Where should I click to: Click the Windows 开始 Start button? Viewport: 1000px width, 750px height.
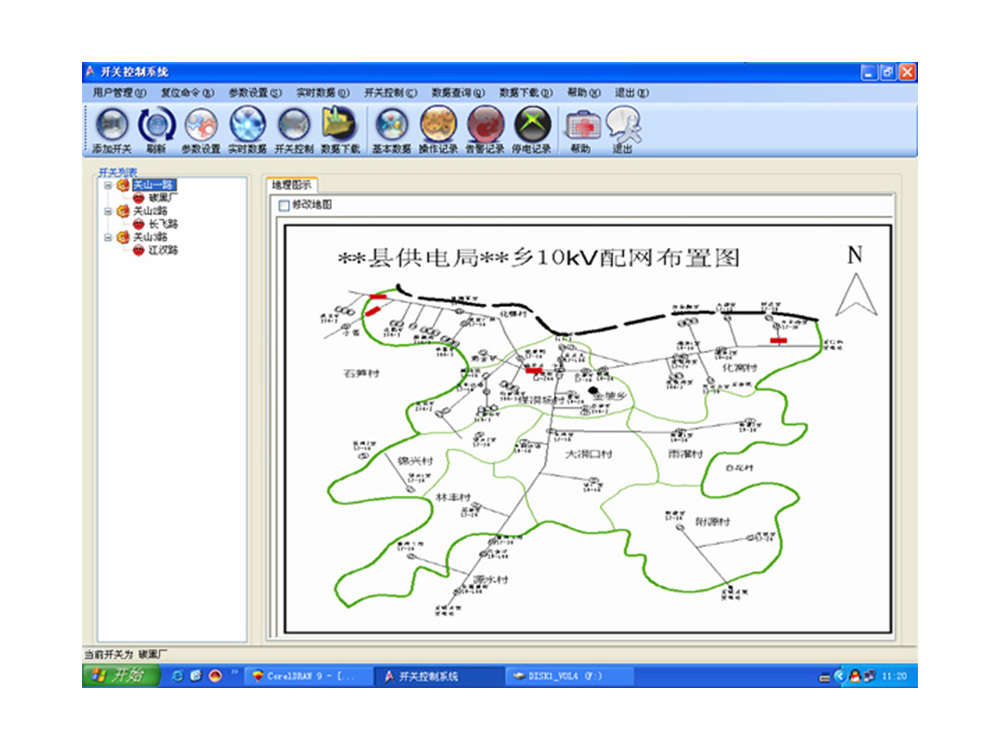121,675
